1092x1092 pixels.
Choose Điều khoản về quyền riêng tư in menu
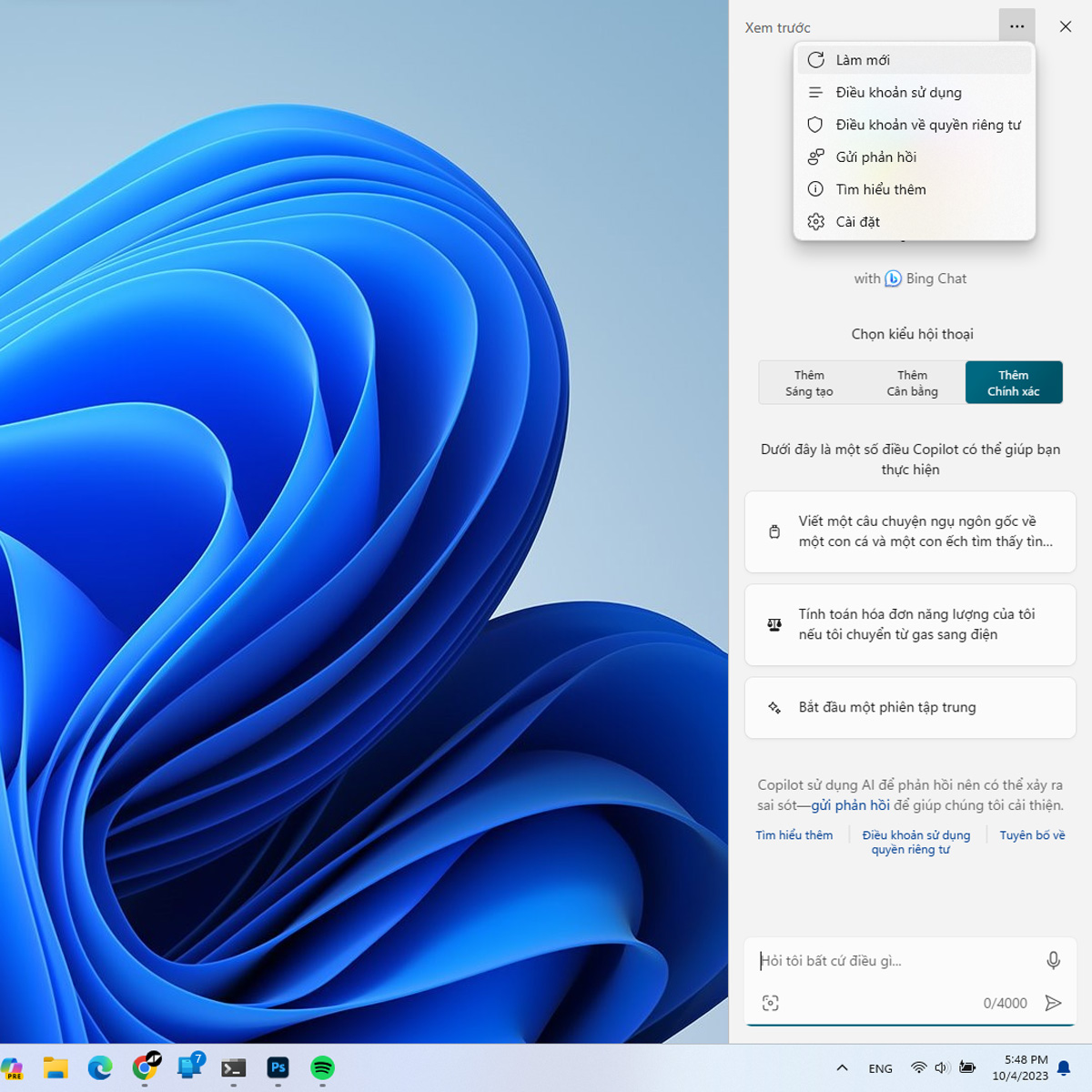point(915,125)
